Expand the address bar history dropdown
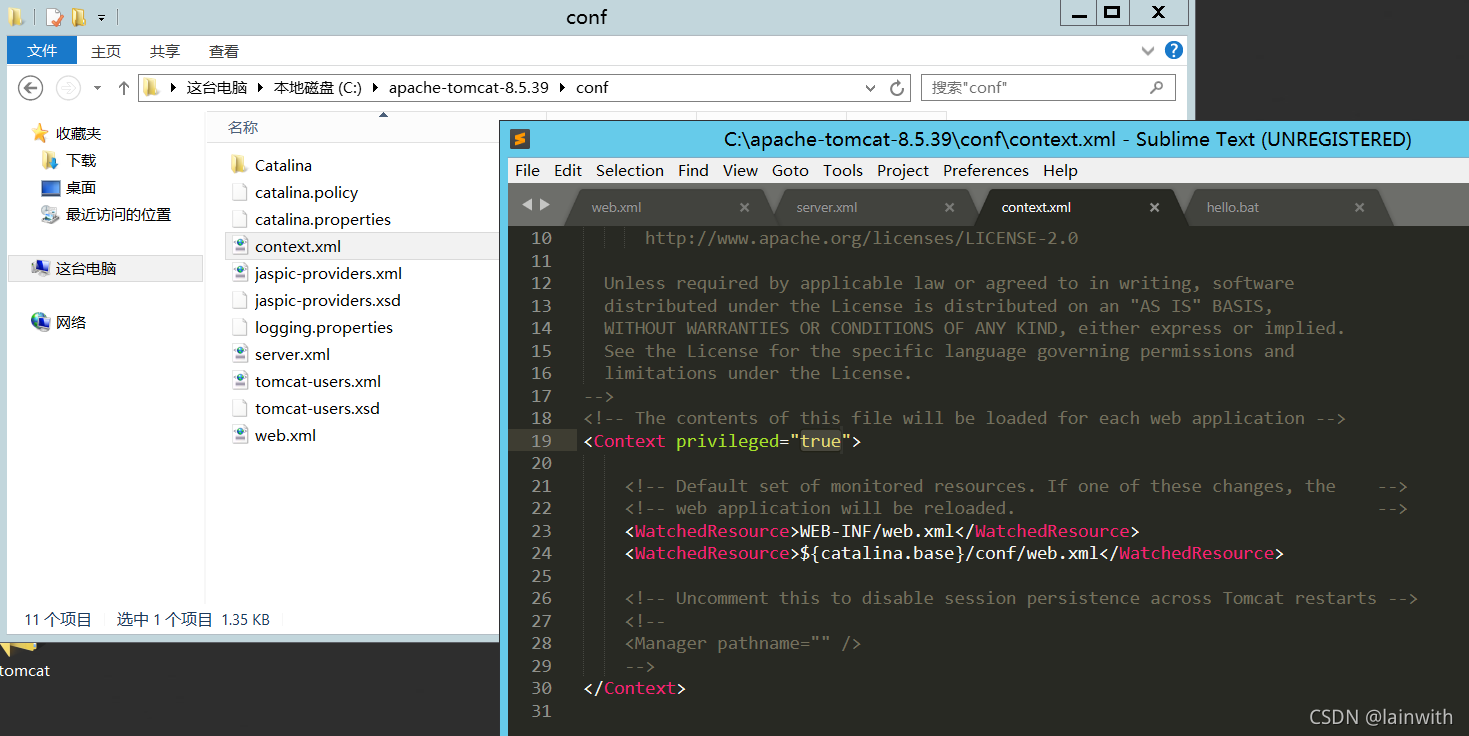Viewport: 1469px width, 736px height. 870,88
